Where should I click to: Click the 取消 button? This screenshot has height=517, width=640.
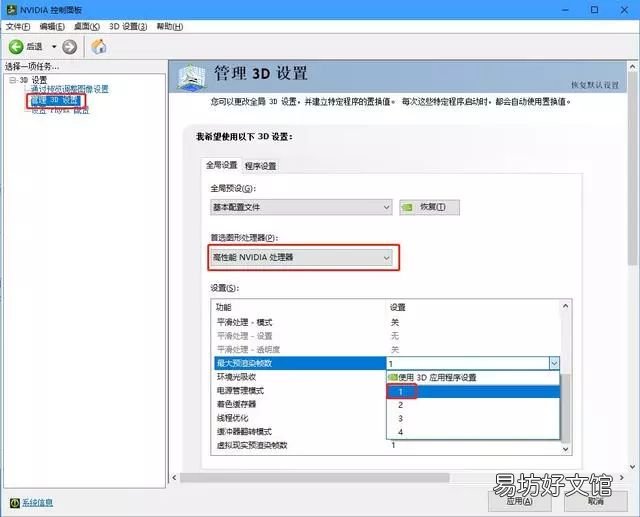point(596,501)
